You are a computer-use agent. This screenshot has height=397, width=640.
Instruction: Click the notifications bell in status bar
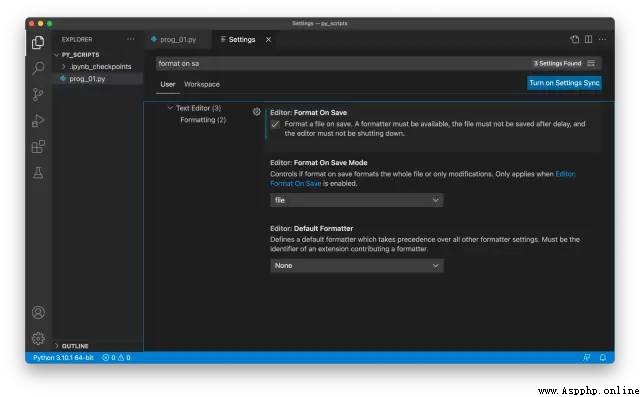pos(603,357)
